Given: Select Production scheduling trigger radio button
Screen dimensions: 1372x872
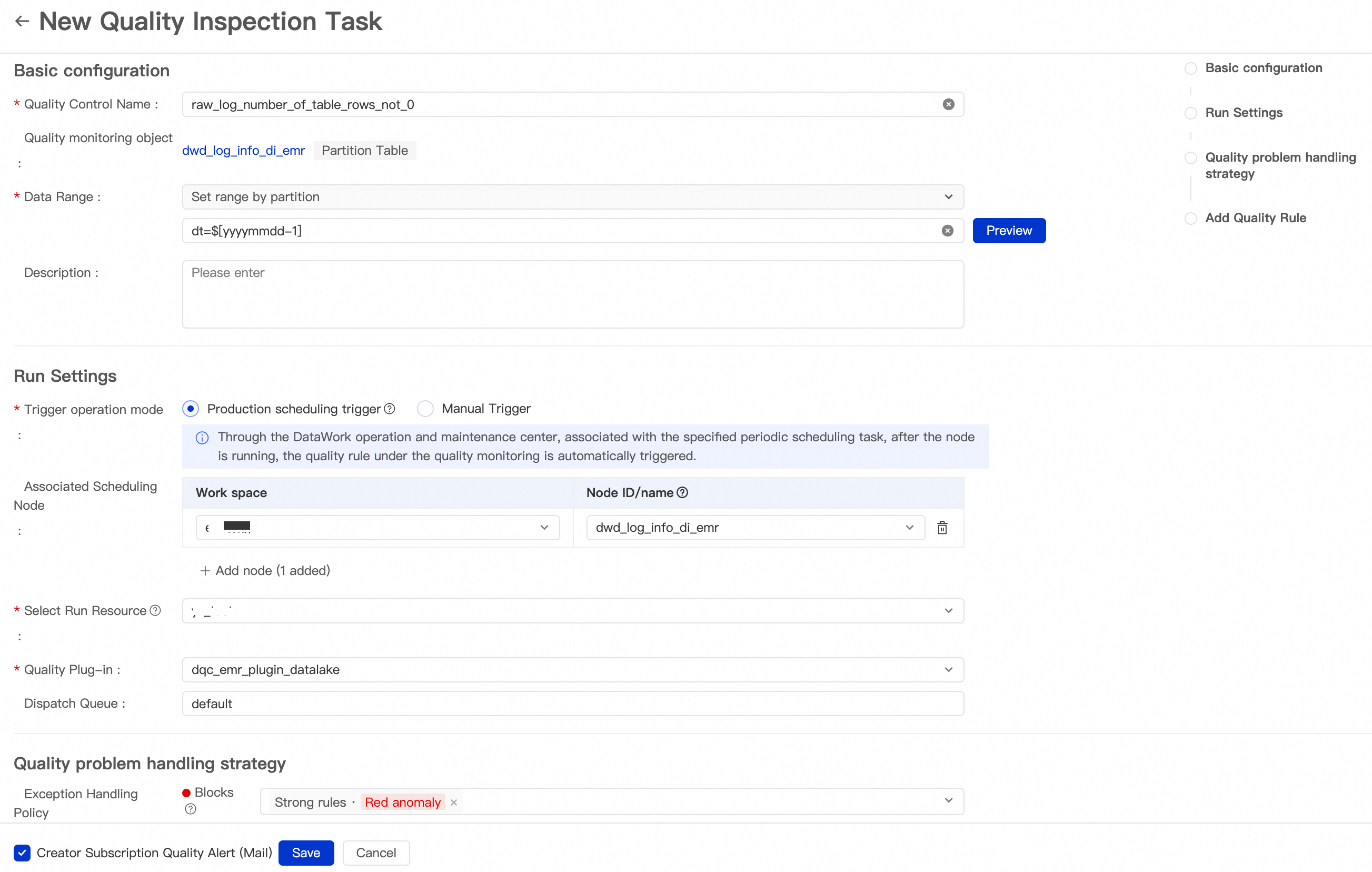Looking at the screenshot, I should point(190,409).
